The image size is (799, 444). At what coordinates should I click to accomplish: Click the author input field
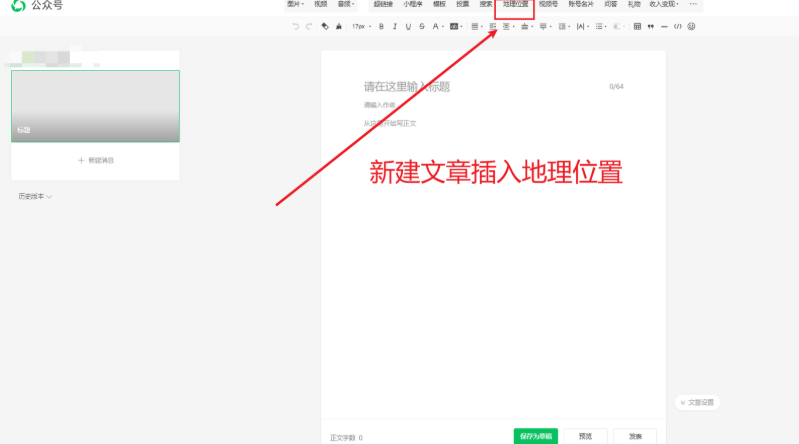pos(379,105)
